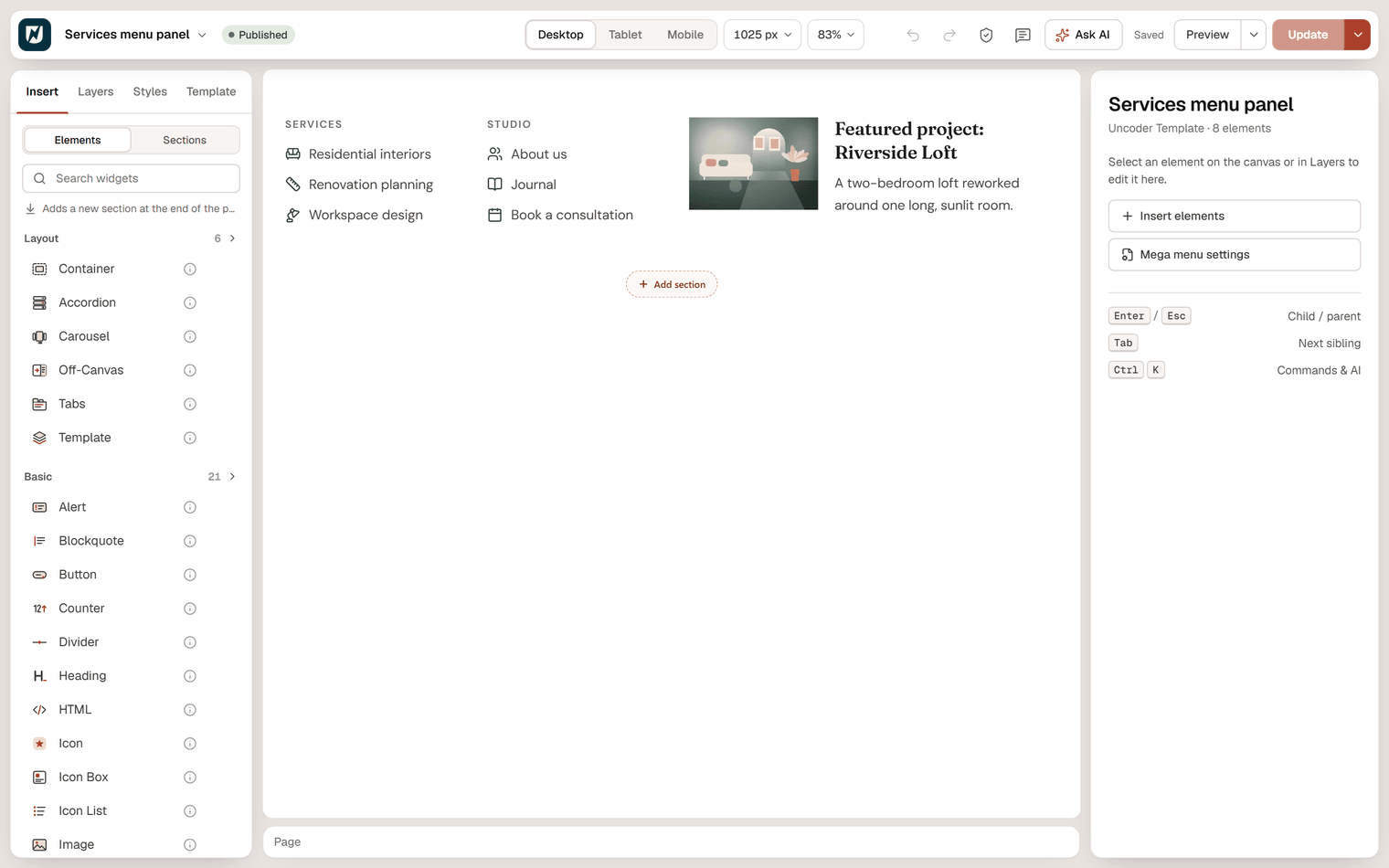Redo the last change

click(x=949, y=35)
